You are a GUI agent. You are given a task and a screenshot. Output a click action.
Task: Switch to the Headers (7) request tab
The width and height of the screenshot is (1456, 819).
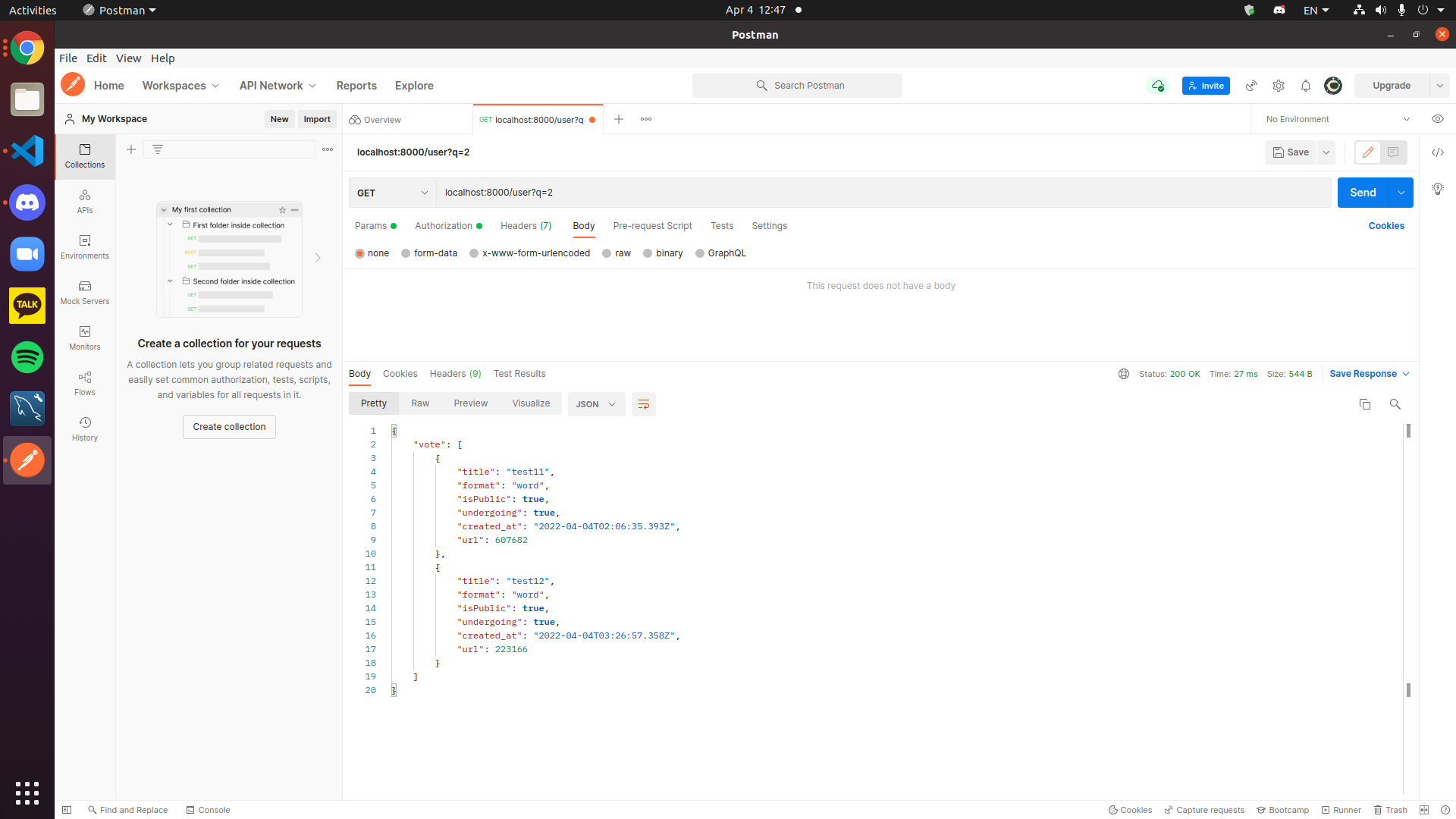(526, 226)
